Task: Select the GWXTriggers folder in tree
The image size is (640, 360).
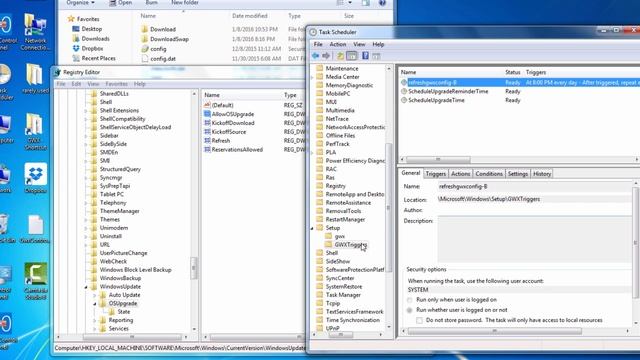Action: tap(351, 245)
